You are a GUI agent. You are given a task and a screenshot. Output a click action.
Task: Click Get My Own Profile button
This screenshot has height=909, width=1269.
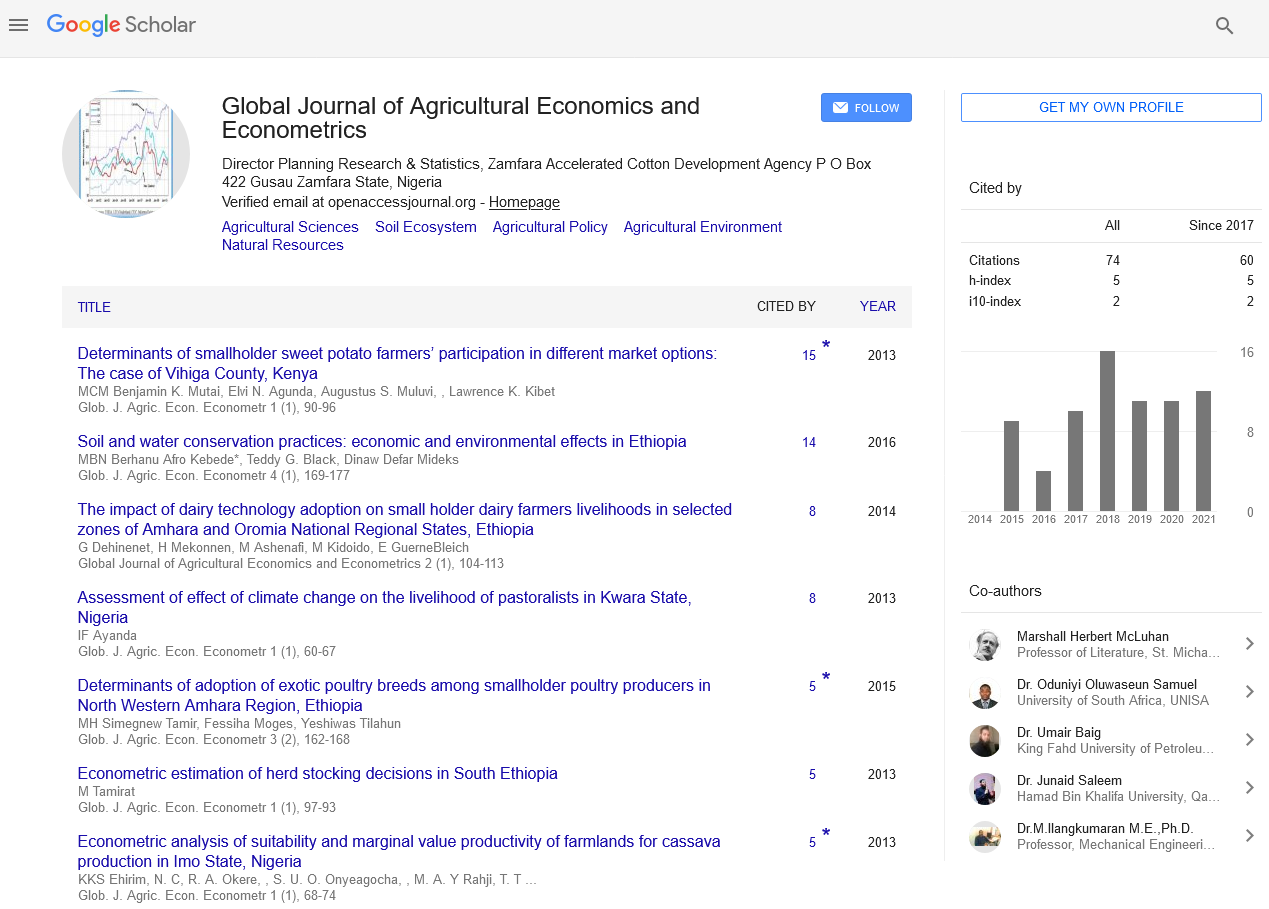tap(1111, 108)
